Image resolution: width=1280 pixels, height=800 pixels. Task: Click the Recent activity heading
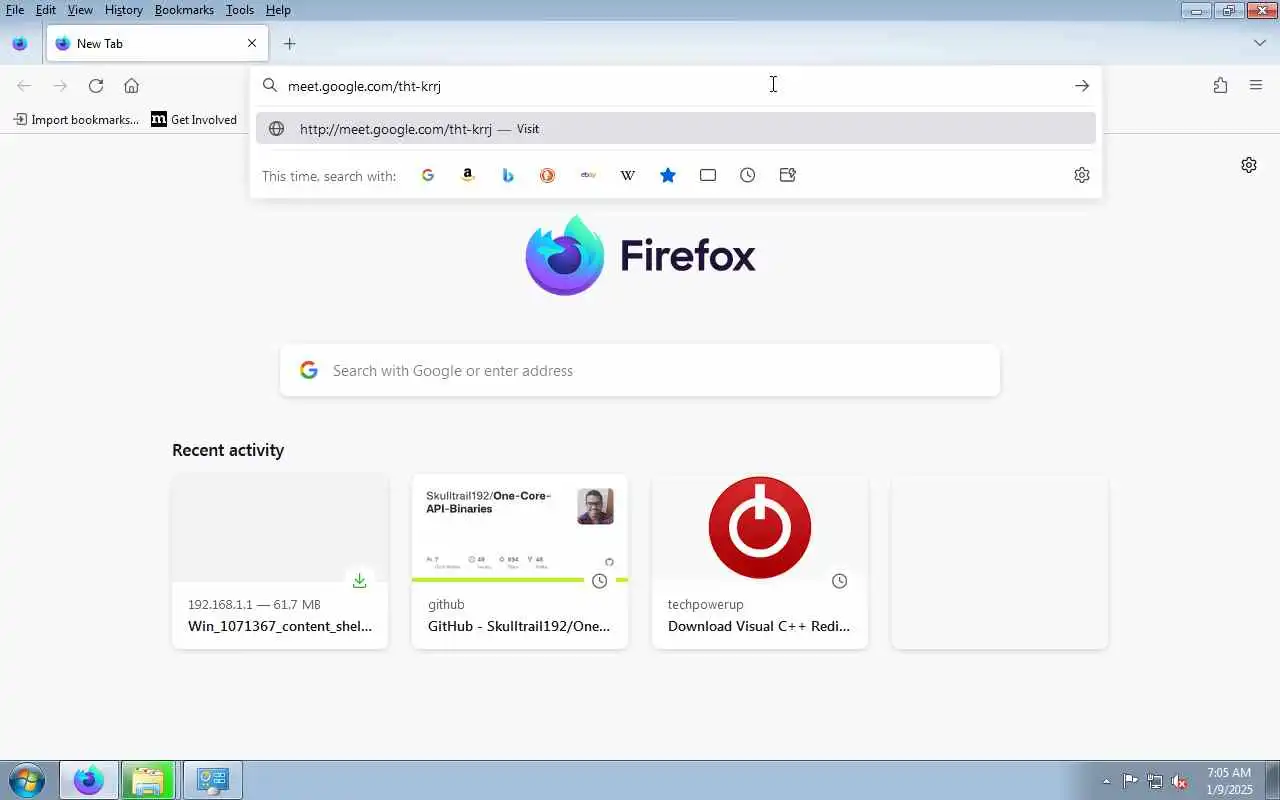point(228,450)
